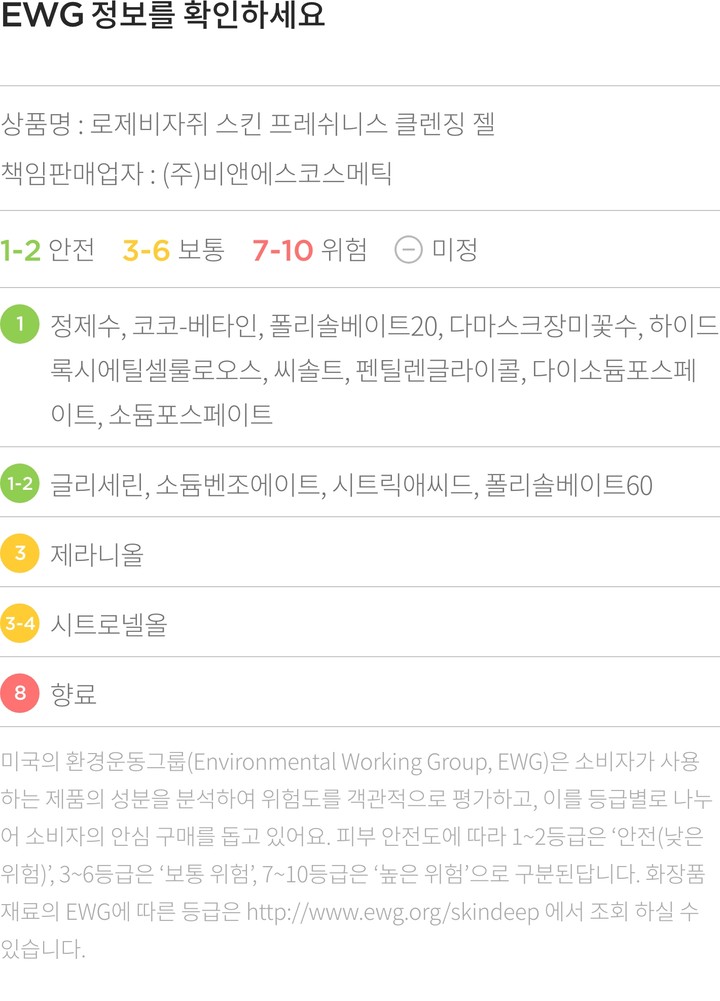Click the 향료 ingredient text
Viewport: 720px width, 1001px height.
[74, 692]
